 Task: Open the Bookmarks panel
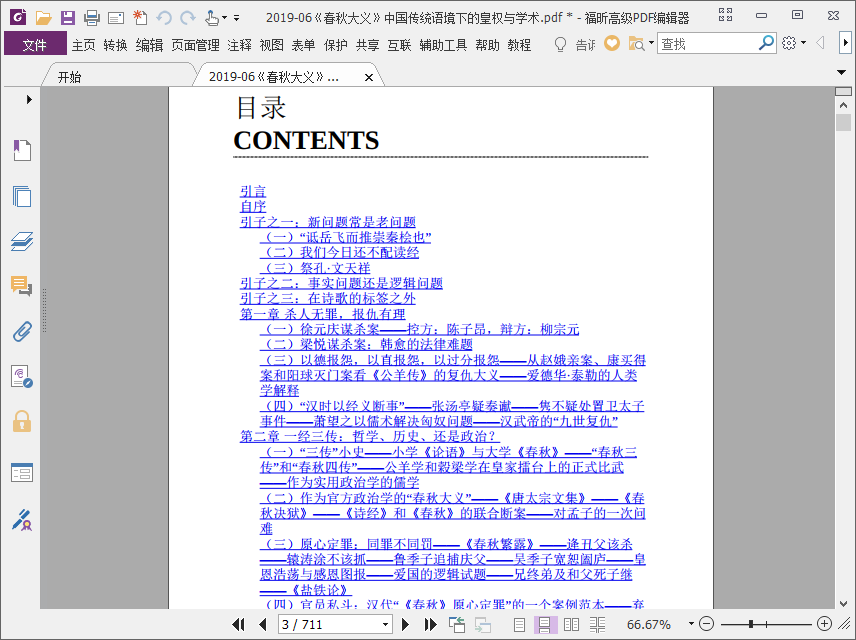pyautogui.click(x=22, y=150)
